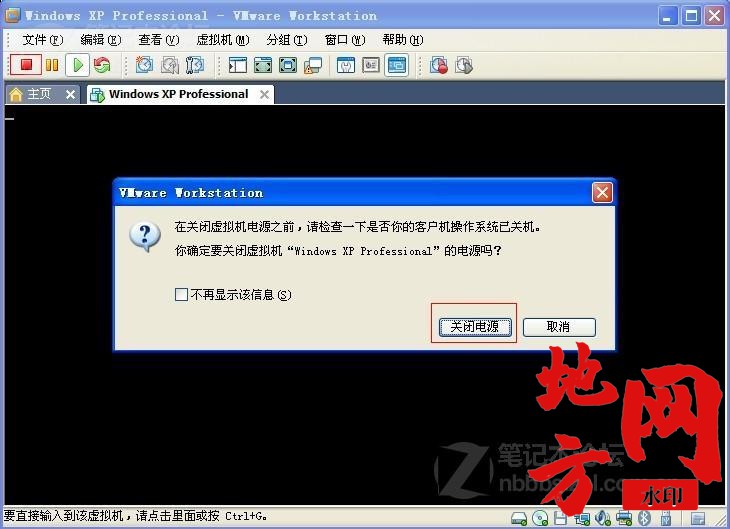This screenshot has height=529, width=730.
Task: Click the 取消 button
Action: (559, 327)
